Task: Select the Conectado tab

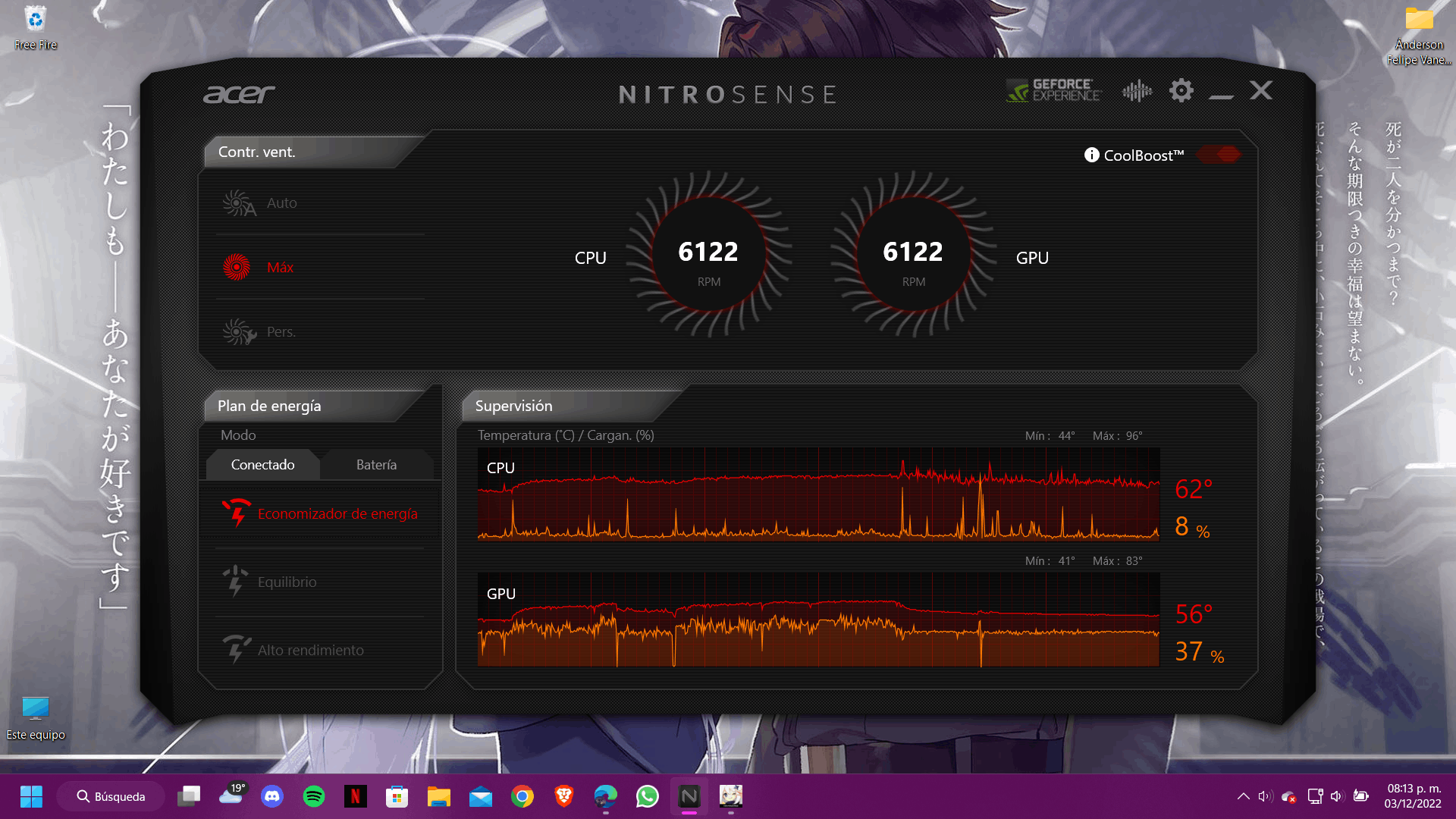Action: 262,464
